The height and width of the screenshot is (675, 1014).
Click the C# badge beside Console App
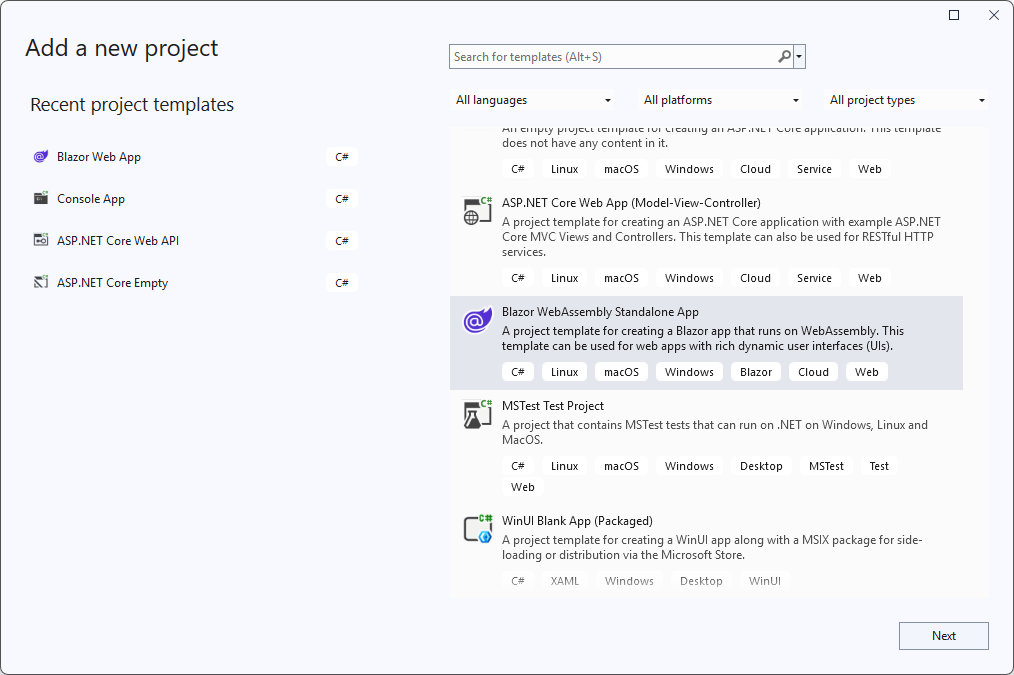click(341, 198)
